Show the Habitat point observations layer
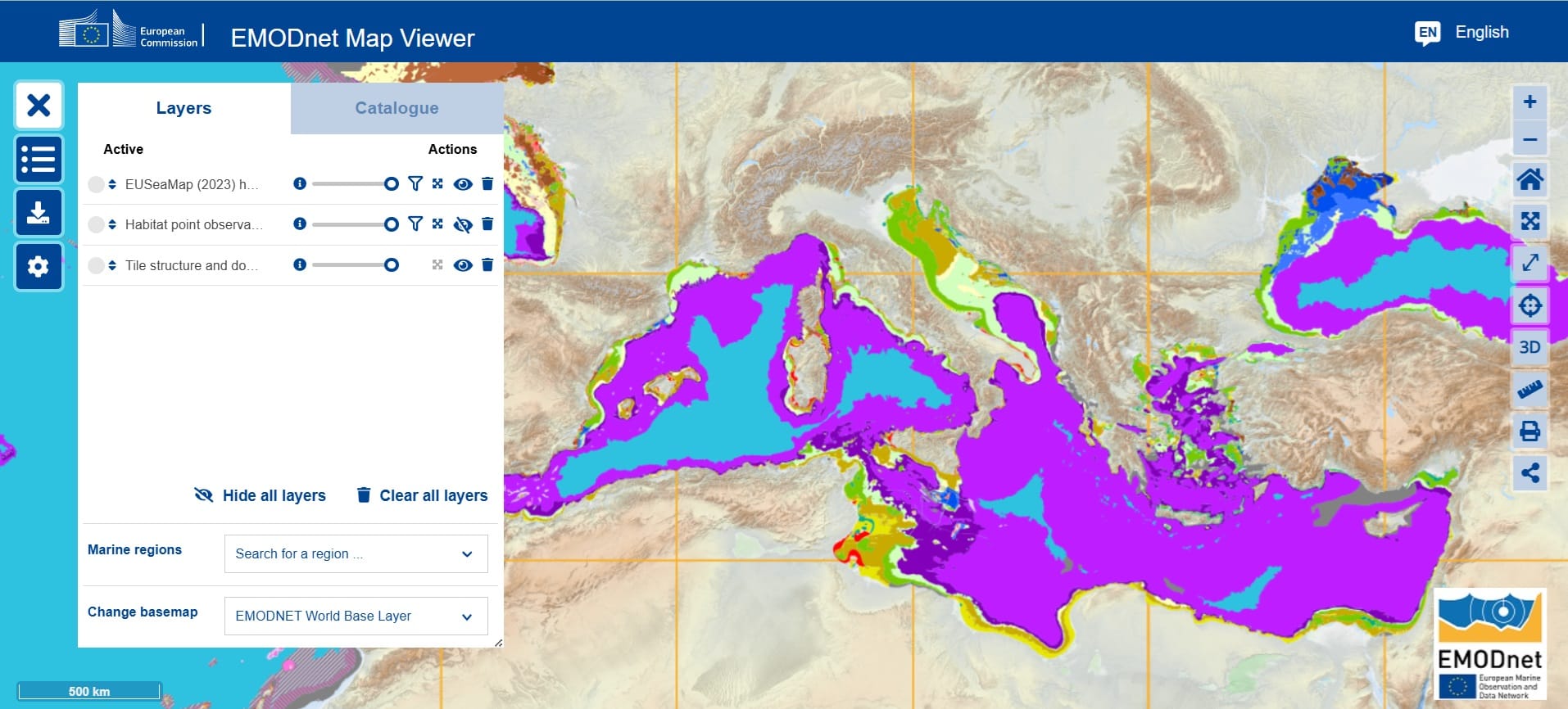 pyautogui.click(x=463, y=224)
